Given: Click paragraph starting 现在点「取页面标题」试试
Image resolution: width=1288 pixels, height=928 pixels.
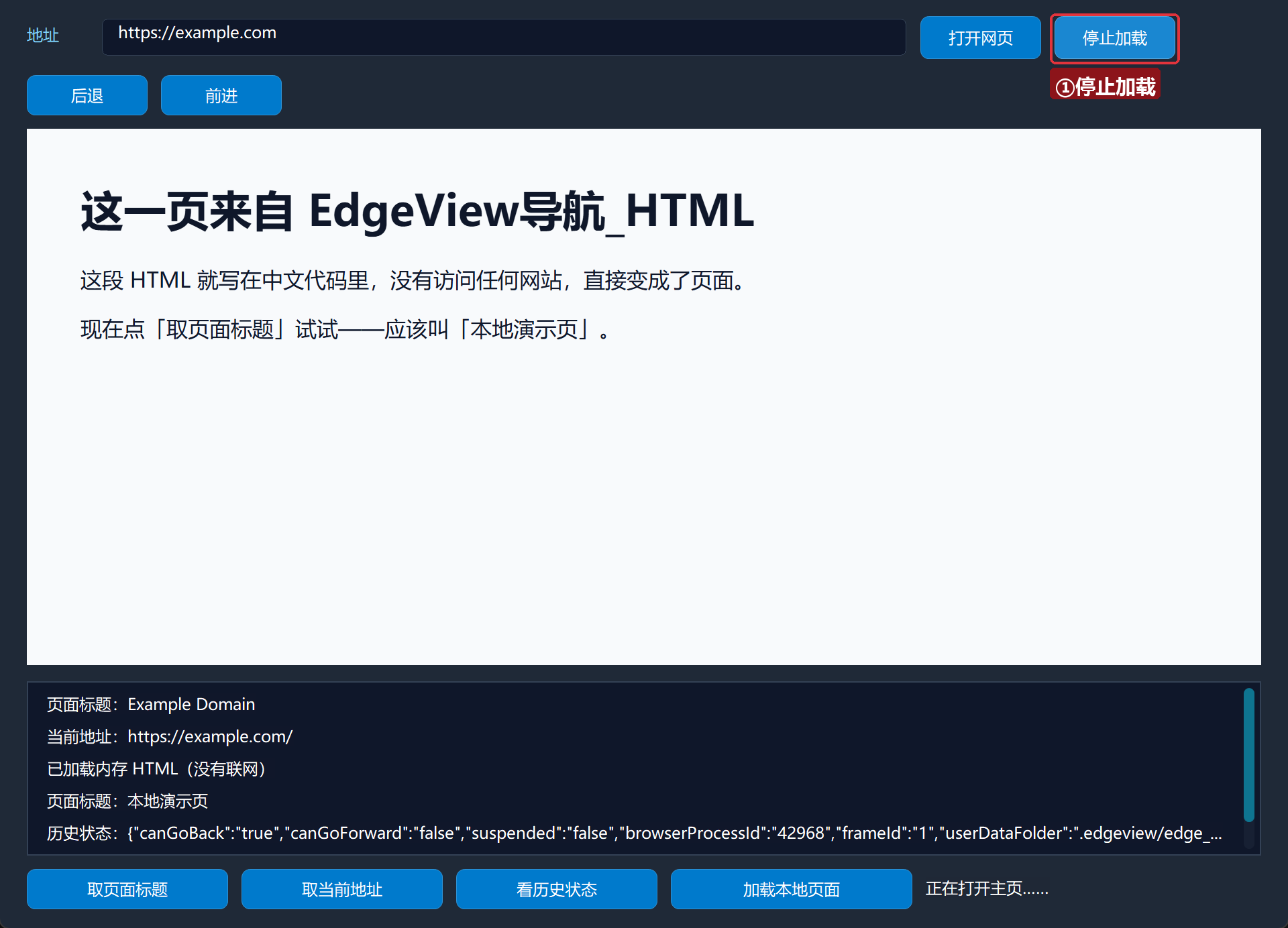Looking at the screenshot, I should point(345,329).
